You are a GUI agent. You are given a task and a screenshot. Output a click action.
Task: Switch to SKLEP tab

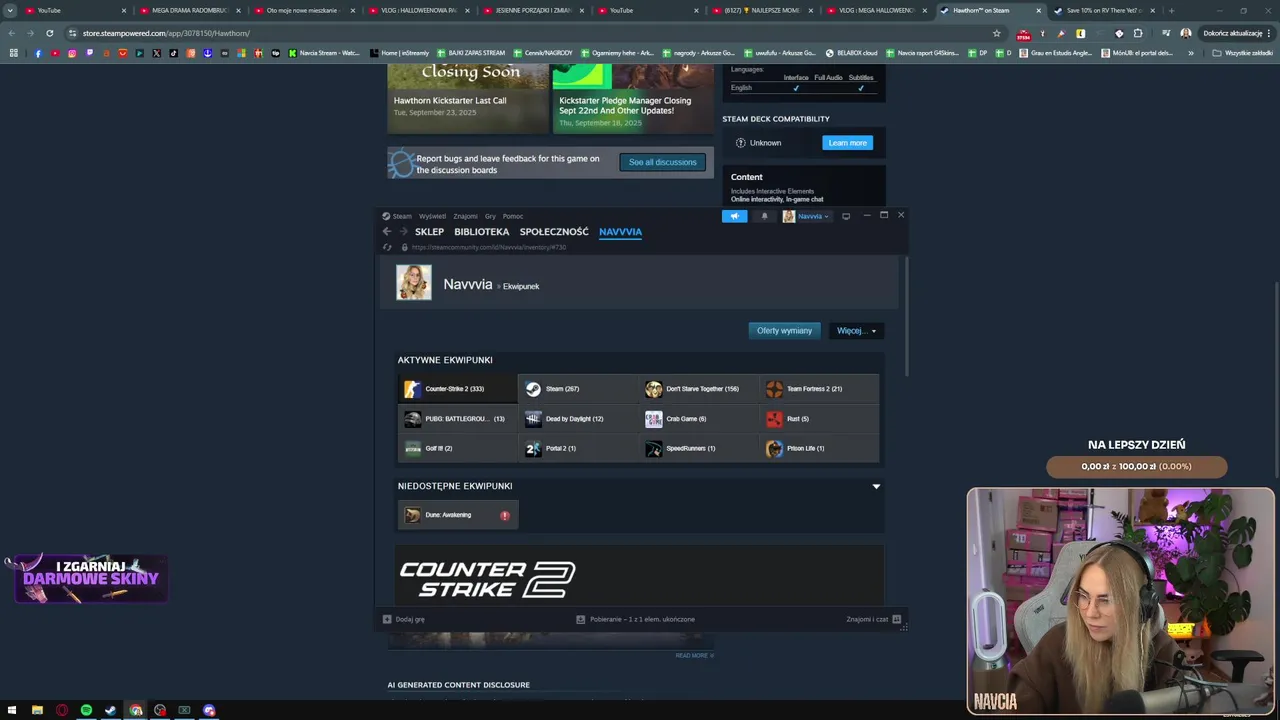429,232
